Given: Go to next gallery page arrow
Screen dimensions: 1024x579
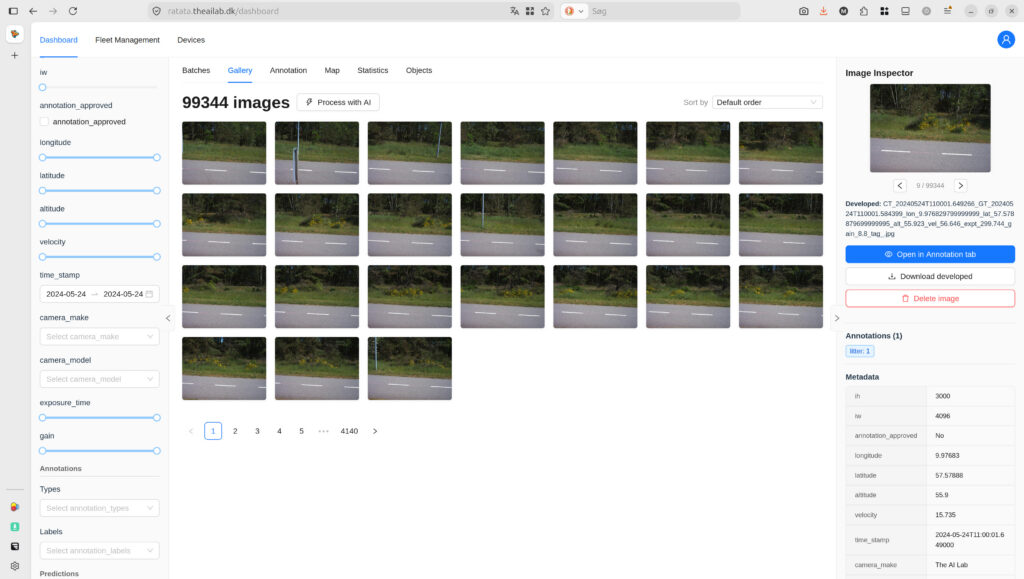Looking at the screenshot, I should point(375,431).
